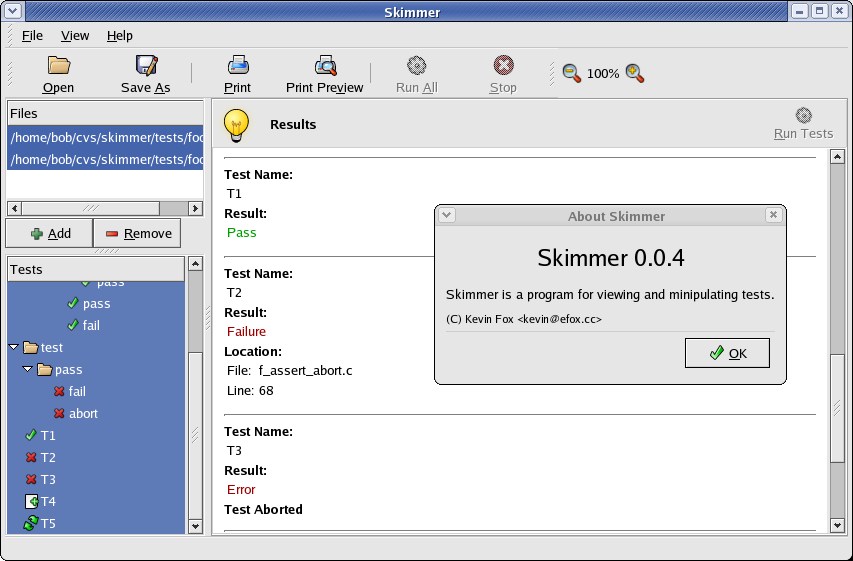Click the Open folder icon in toolbar
The image size is (853, 561).
[58, 65]
